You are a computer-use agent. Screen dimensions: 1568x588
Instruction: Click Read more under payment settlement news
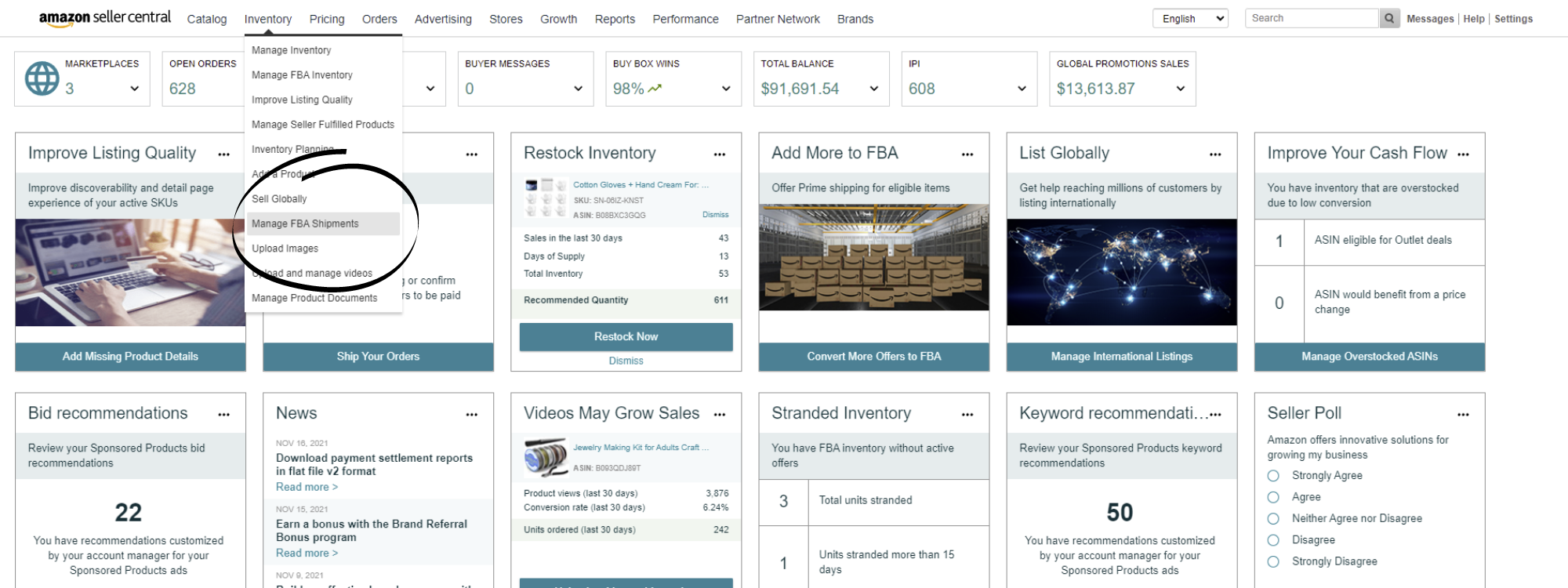307,487
